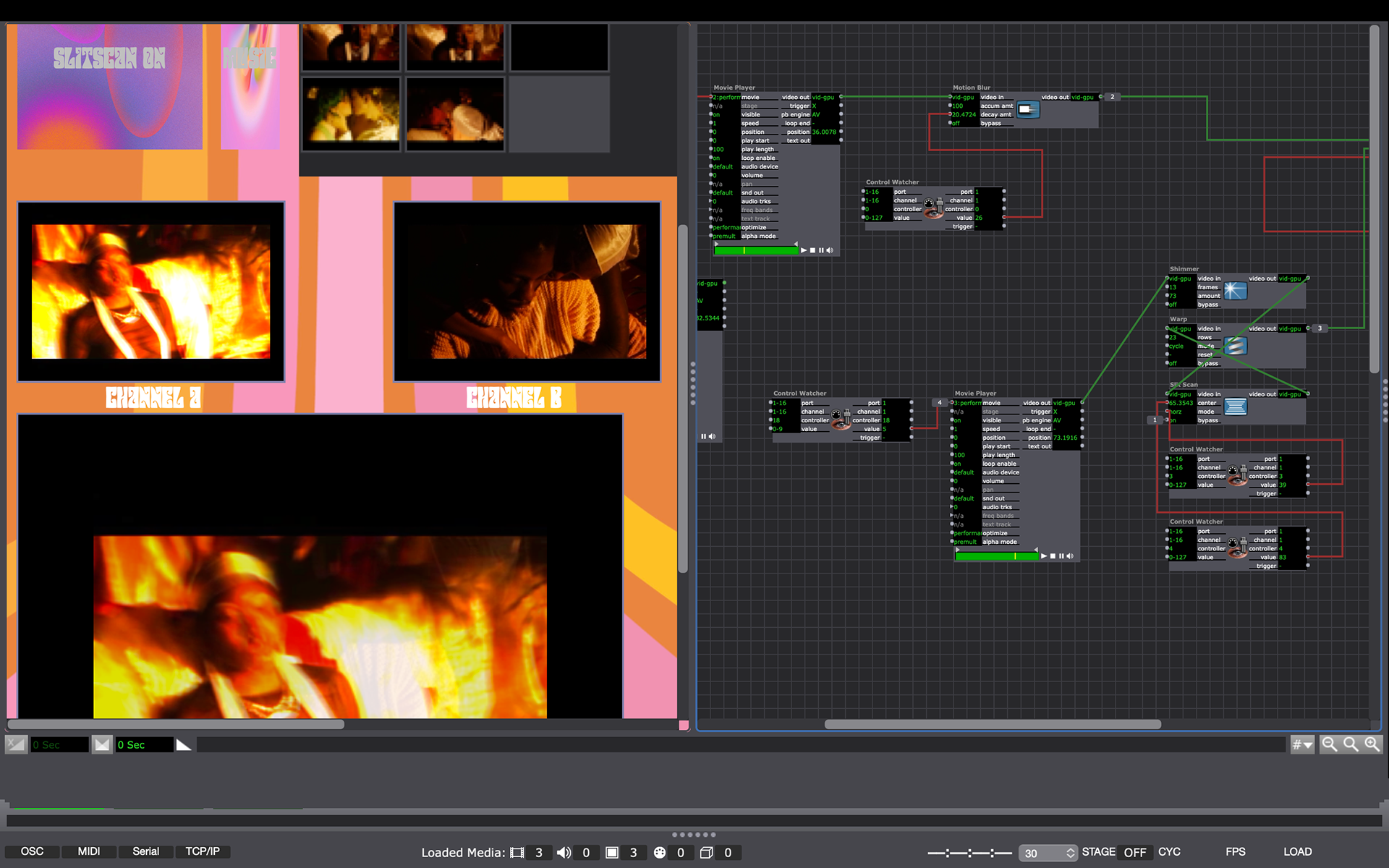Image resolution: width=1389 pixels, height=868 pixels.
Task: Click the Shimmer actor icon
Action: [x=1235, y=291]
